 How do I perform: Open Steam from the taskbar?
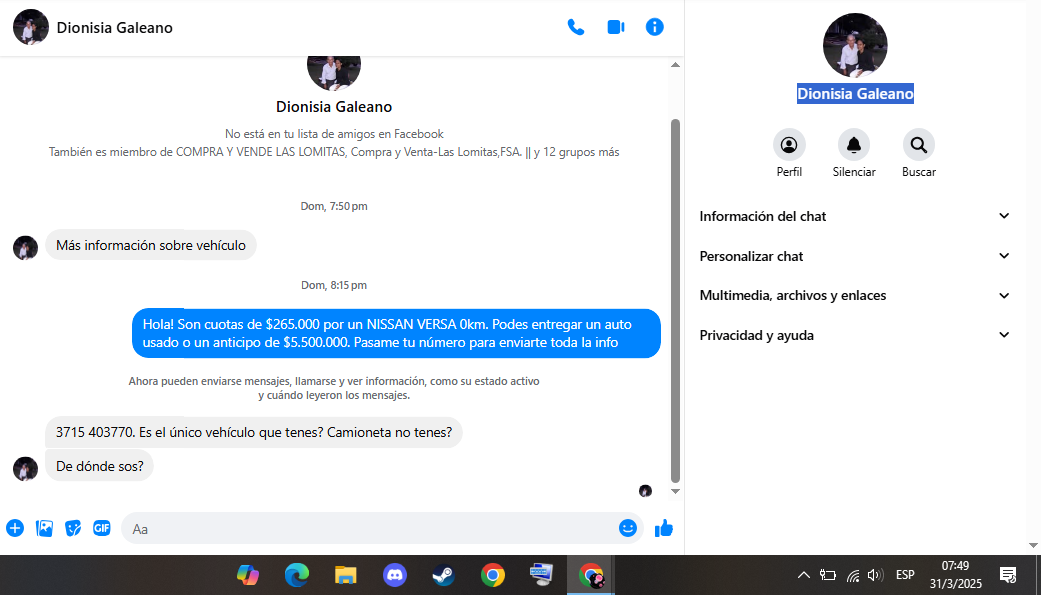point(443,575)
